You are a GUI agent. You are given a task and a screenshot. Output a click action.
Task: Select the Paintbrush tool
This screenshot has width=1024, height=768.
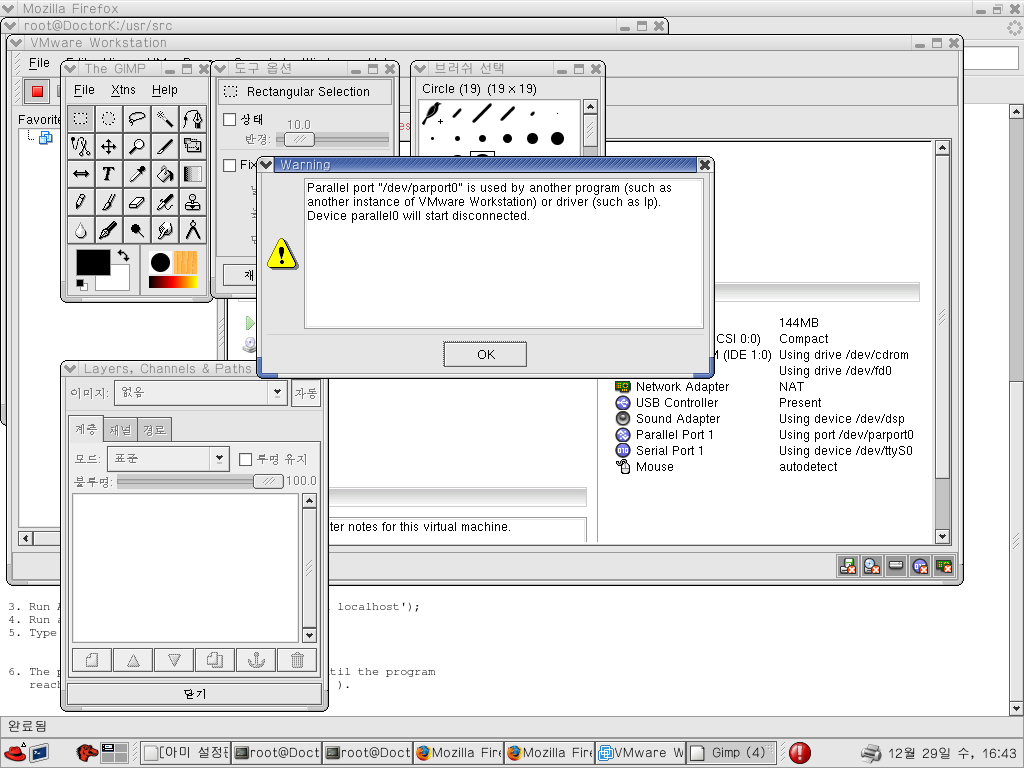pos(108,202)
